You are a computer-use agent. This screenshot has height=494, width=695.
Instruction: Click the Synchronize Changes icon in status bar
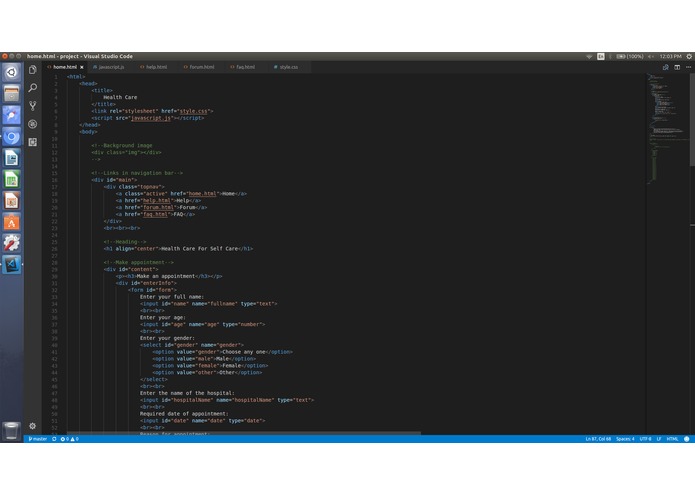pos(54,439)
